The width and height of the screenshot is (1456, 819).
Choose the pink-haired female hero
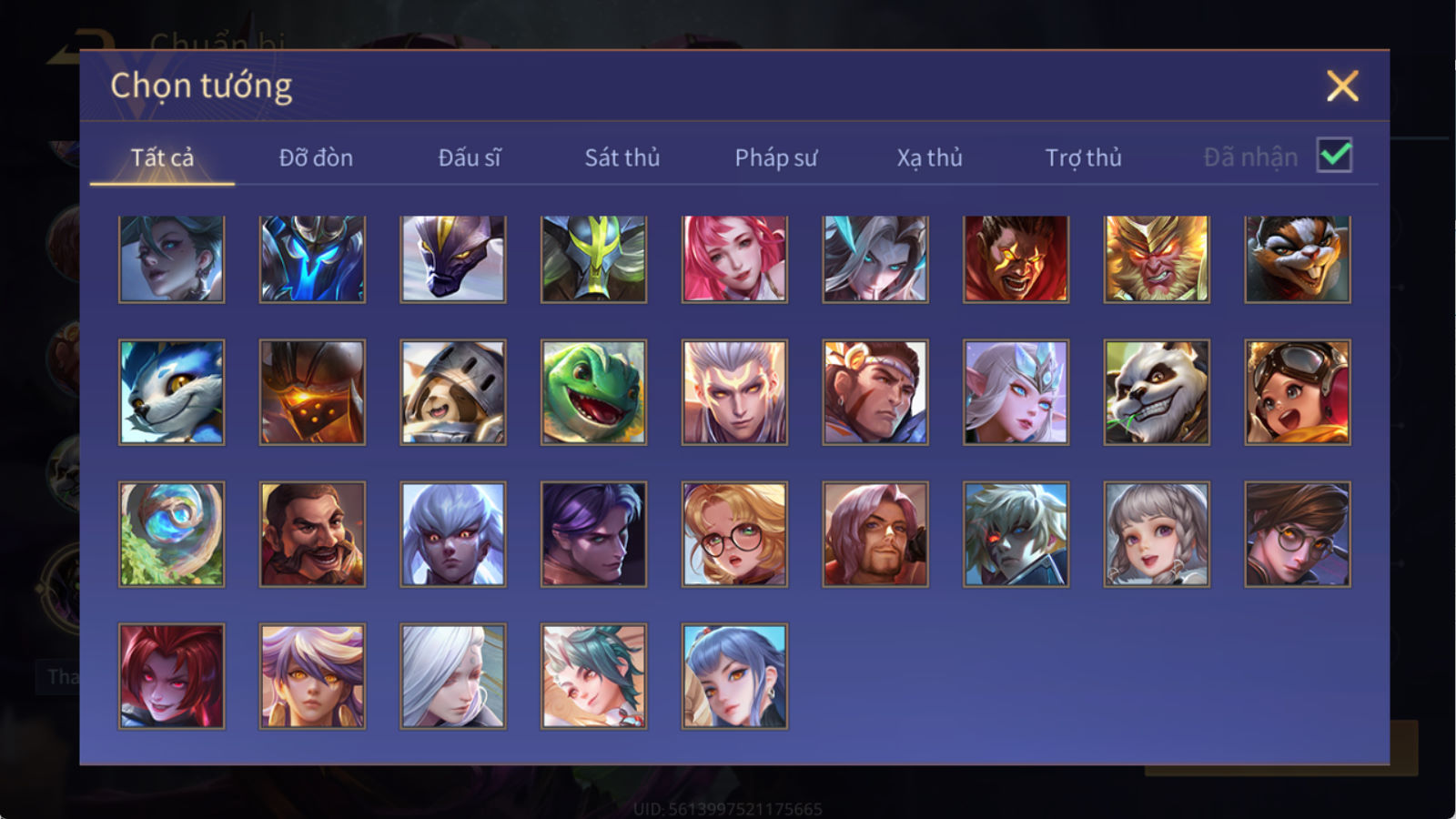(x=734, y=258)
